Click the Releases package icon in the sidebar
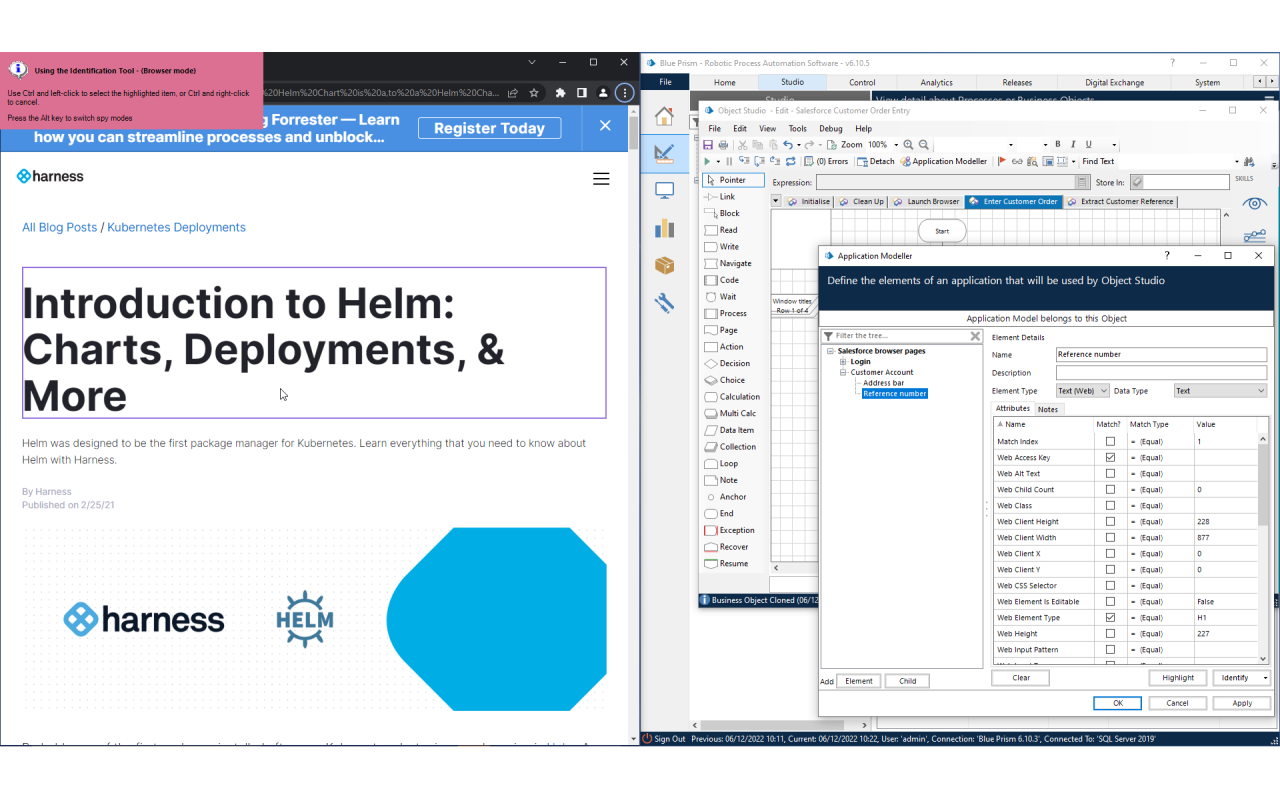Viewport: 1280px width, 800px height. click(664, 265)
